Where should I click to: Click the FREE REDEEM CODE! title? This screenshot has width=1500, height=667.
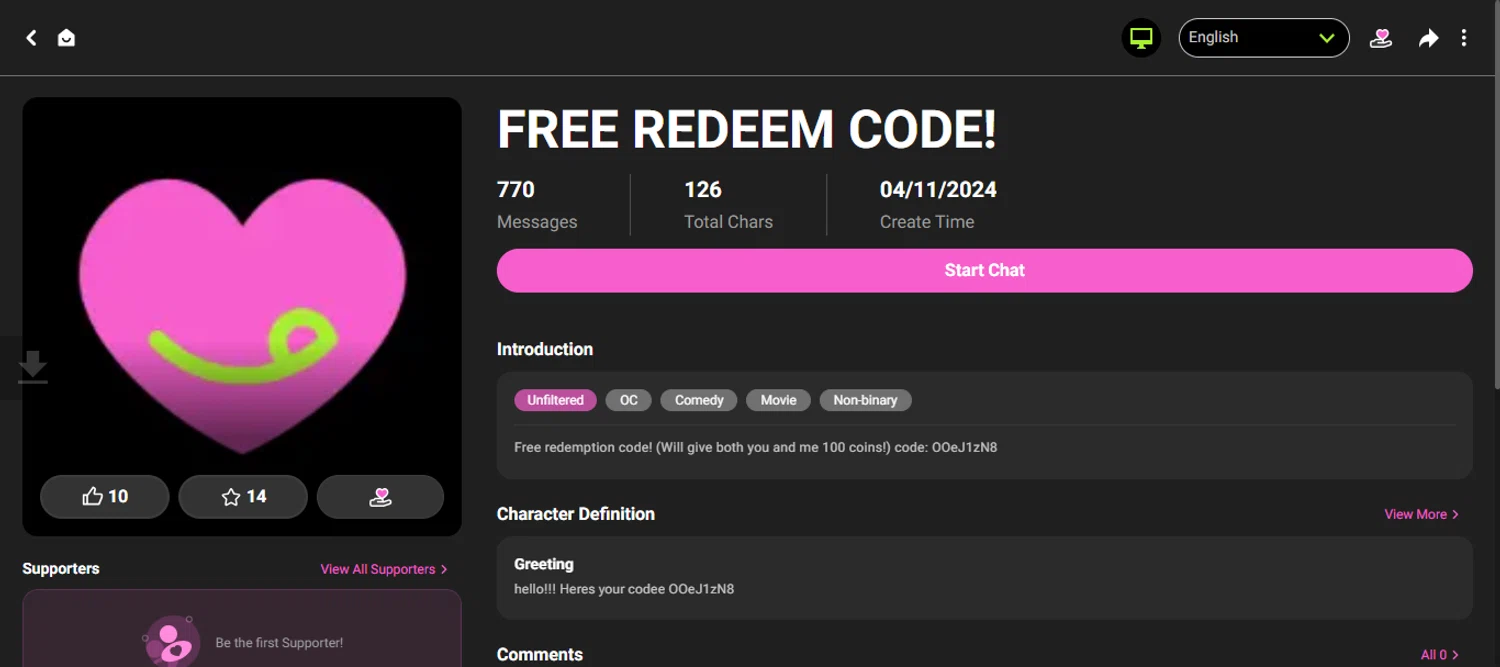[x=747, y=129]
